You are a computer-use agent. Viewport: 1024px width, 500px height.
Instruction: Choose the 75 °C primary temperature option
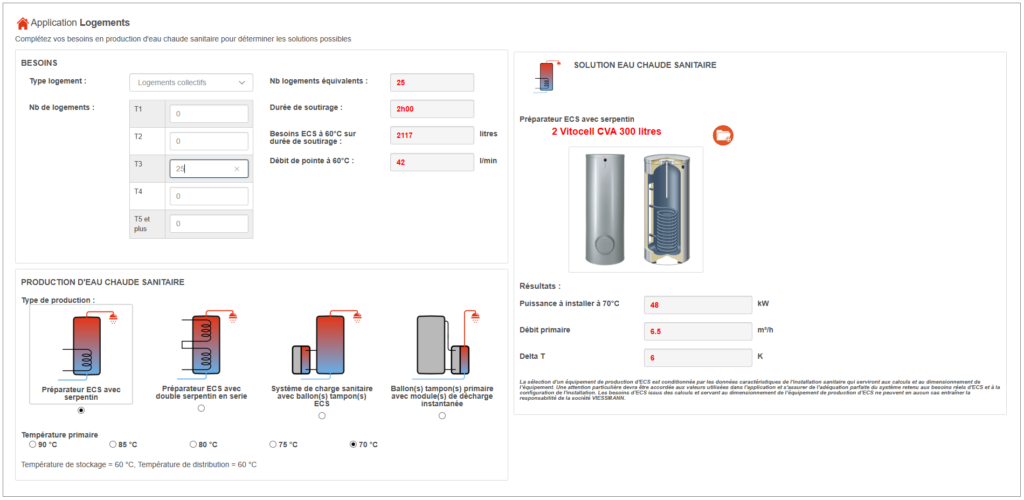273,444
